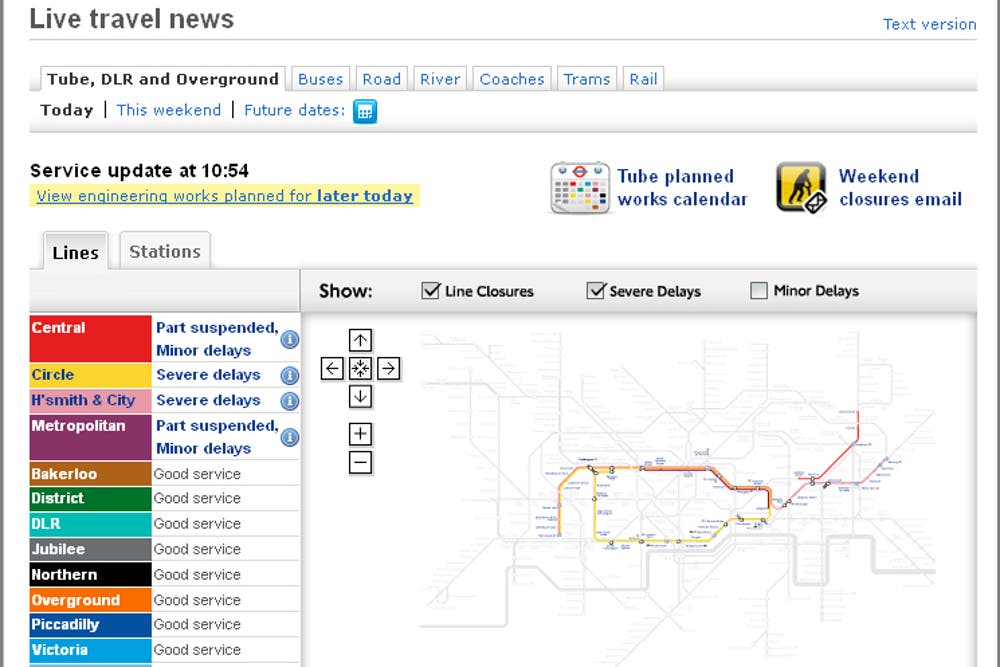Switch to the River tab
Image resolution: width=1000 pixels, height=667 pixels.
[440, 79]
